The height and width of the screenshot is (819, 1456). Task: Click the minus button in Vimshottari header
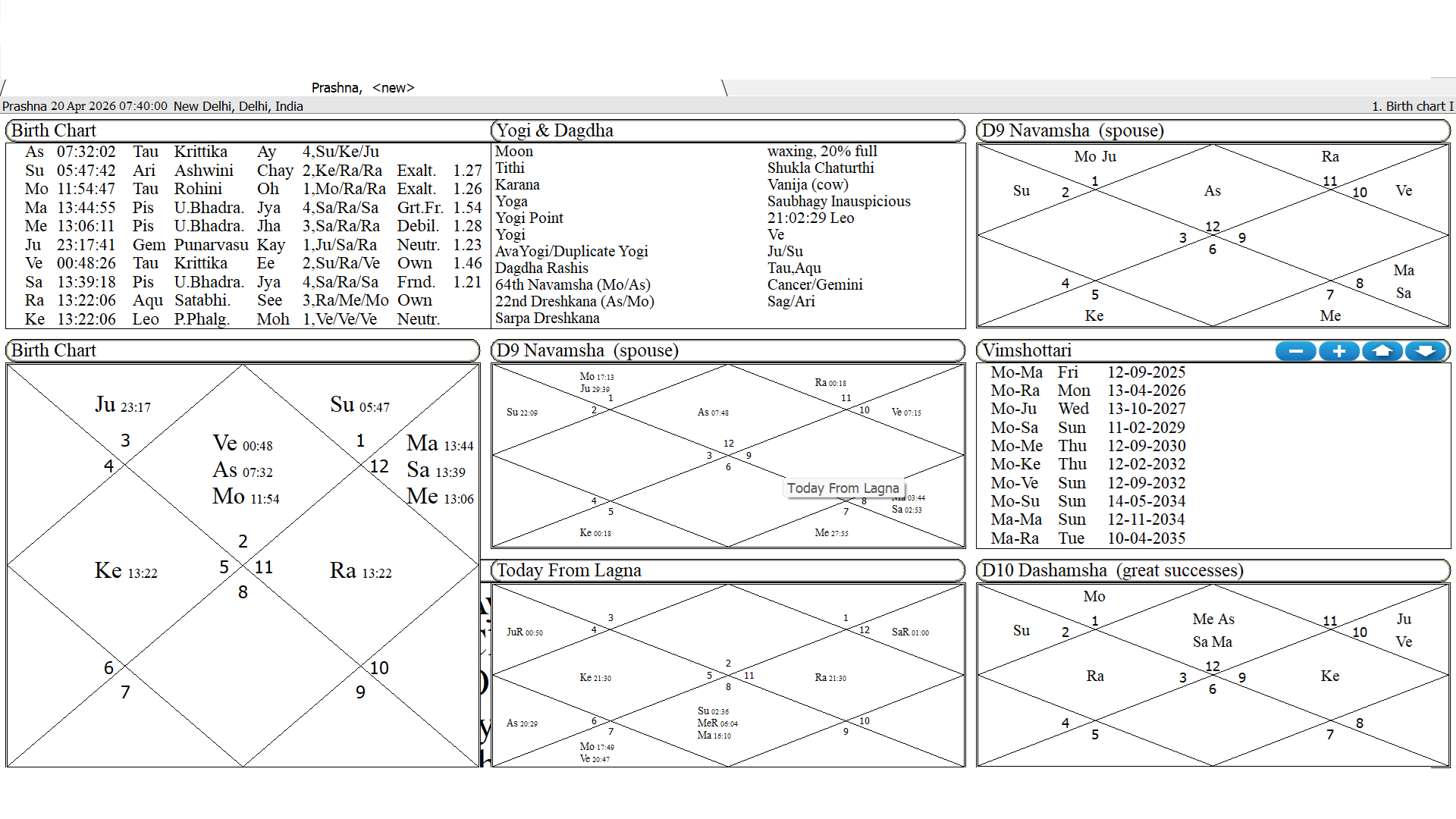point(1295,351)
